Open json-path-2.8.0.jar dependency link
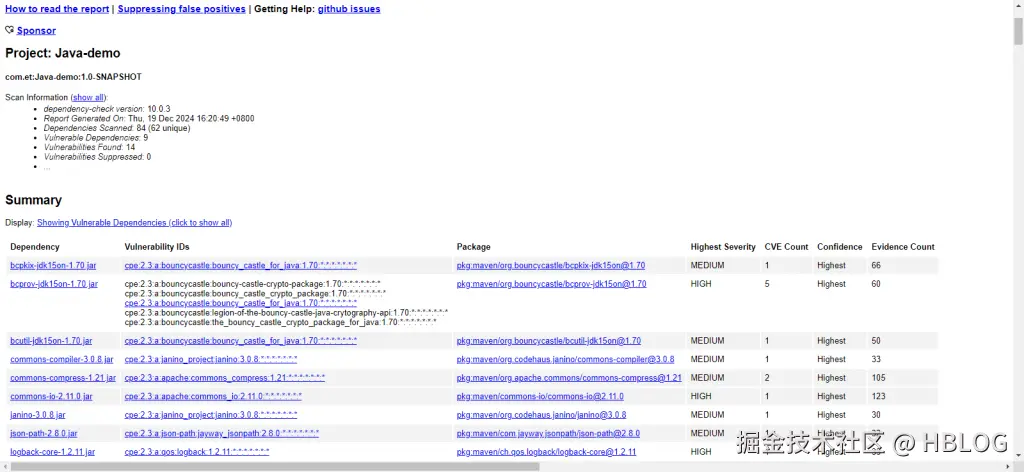The image size is (1024, 472). coord(44,433)
